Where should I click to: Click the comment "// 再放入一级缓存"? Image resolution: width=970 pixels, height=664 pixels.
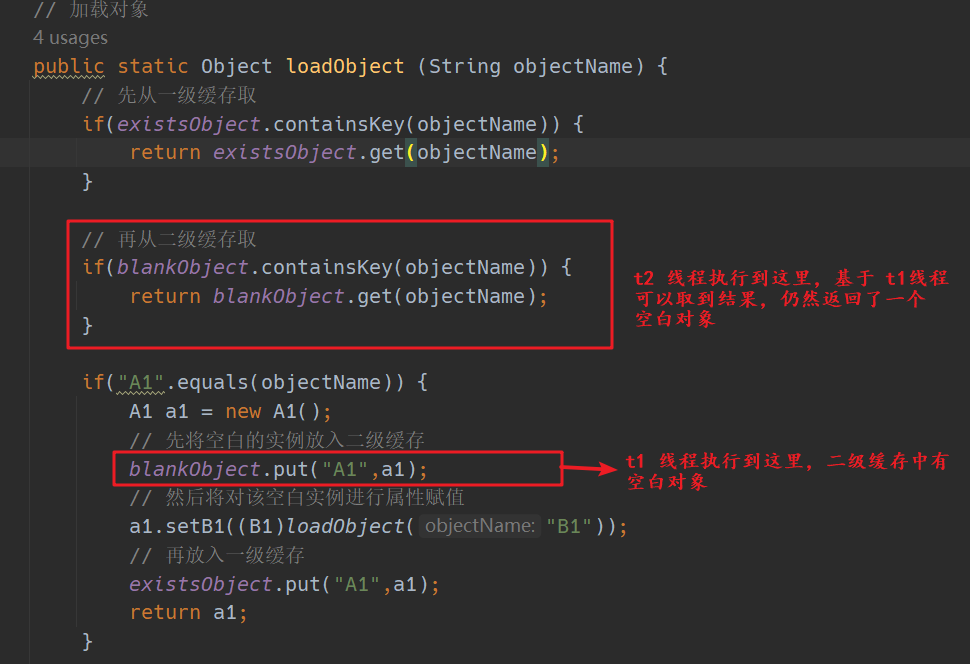point(217,555)
